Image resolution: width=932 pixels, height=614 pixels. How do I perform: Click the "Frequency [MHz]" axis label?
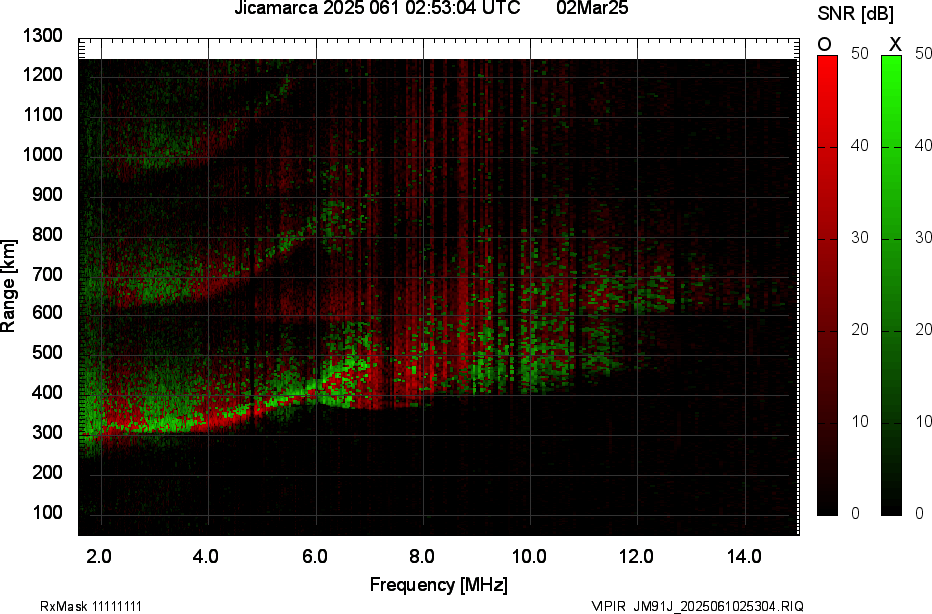coord(439,584)
